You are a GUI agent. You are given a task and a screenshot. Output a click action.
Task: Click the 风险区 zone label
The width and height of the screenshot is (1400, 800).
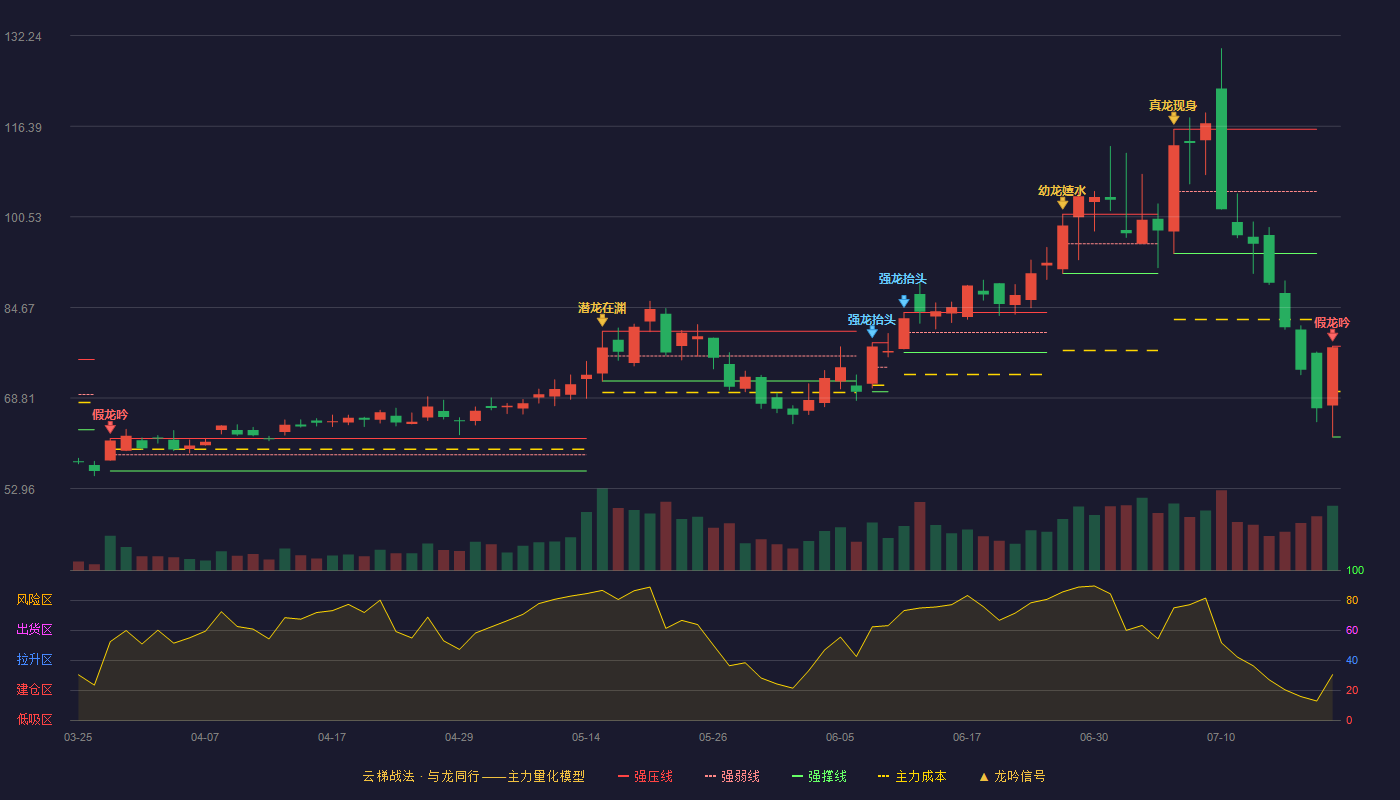pyautogui.click(x=34, y=600)
